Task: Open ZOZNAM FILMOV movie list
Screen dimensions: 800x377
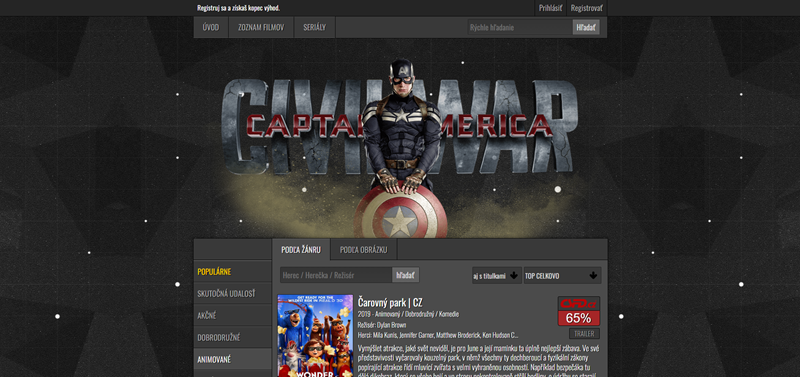Action: (261, 28)
